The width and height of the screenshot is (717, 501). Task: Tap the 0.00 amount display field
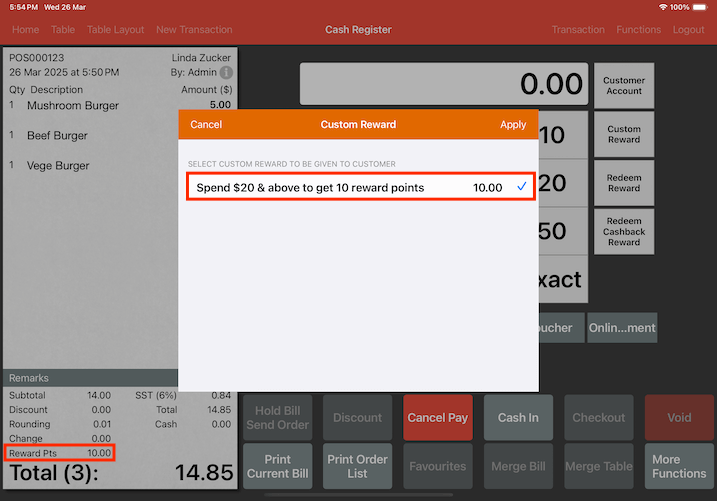click(x=444, y=84)
